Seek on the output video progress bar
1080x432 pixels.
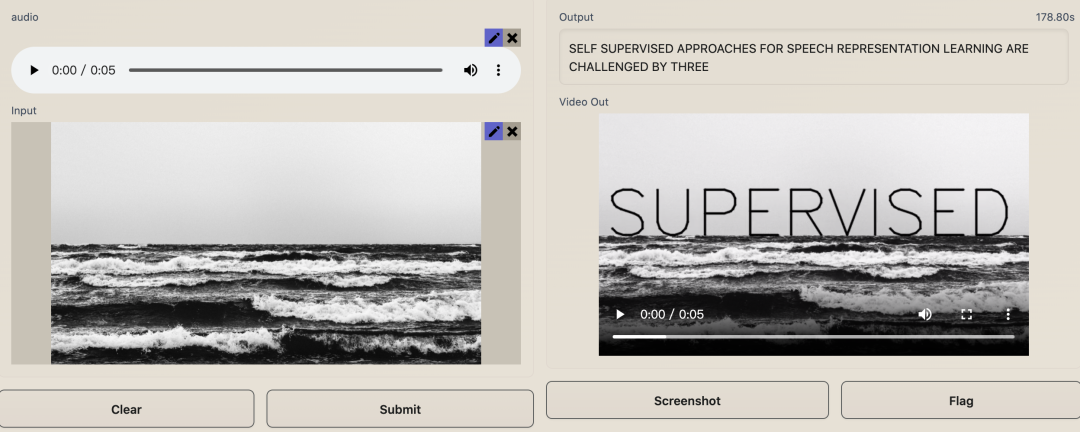click(813, 337)
